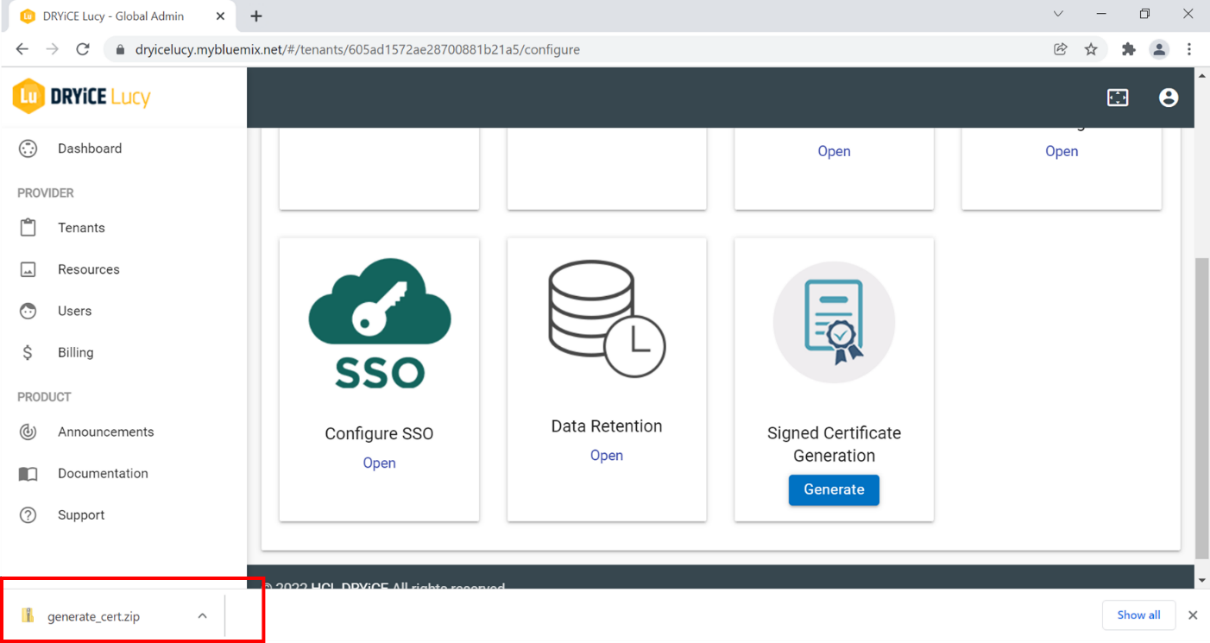
Task: Click the Support question mark icon
Action: point(28,515)
